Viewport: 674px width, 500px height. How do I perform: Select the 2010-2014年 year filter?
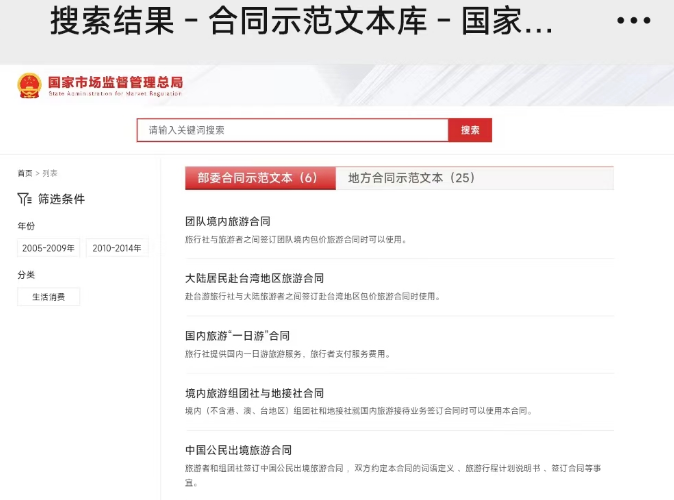[x=117, y=248]
